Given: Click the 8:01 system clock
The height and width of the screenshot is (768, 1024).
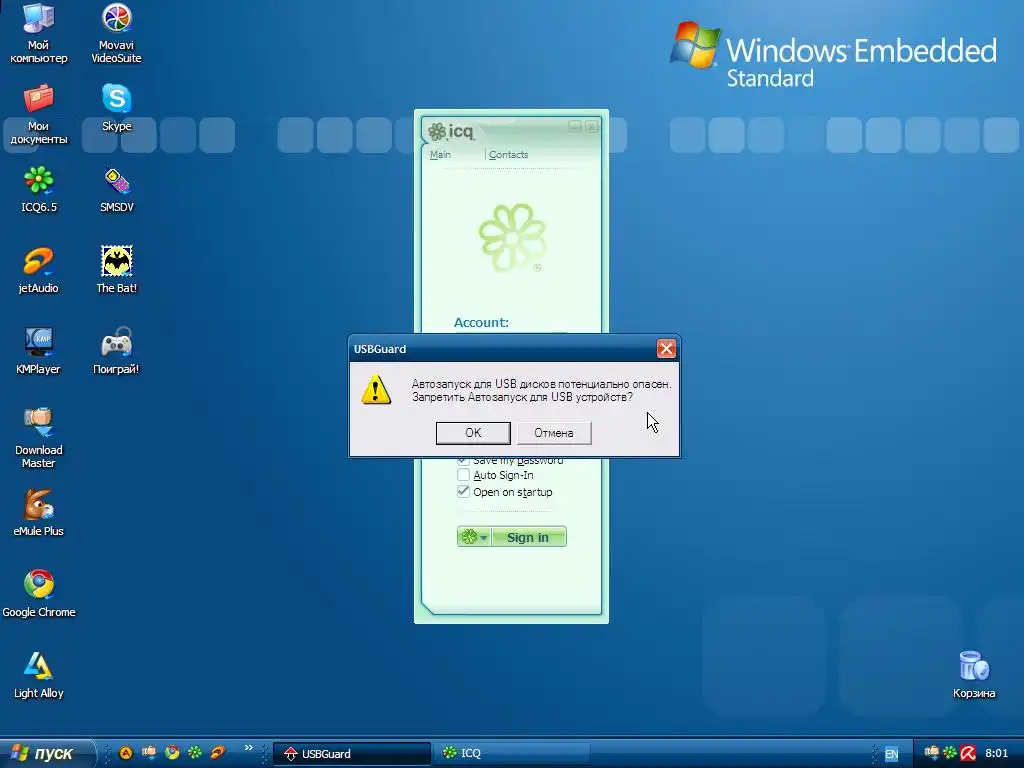Looking at the screenshot, I should (x=996, y=754).
